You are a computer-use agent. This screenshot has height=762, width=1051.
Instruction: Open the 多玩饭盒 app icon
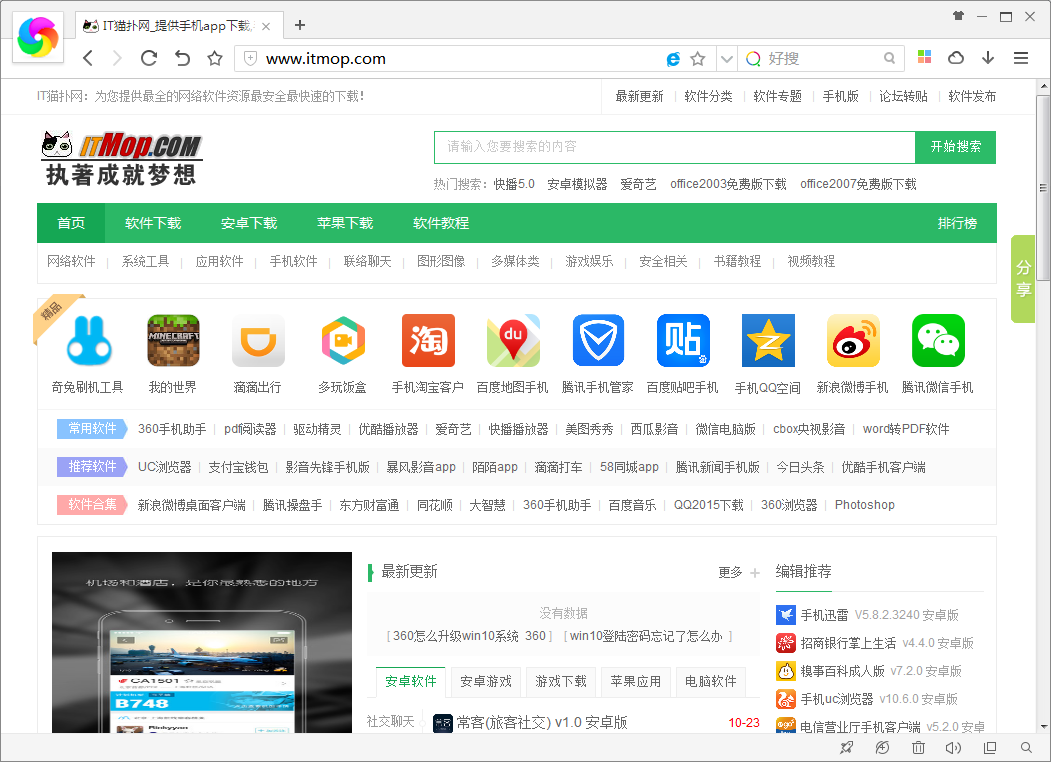click(343, 340)
